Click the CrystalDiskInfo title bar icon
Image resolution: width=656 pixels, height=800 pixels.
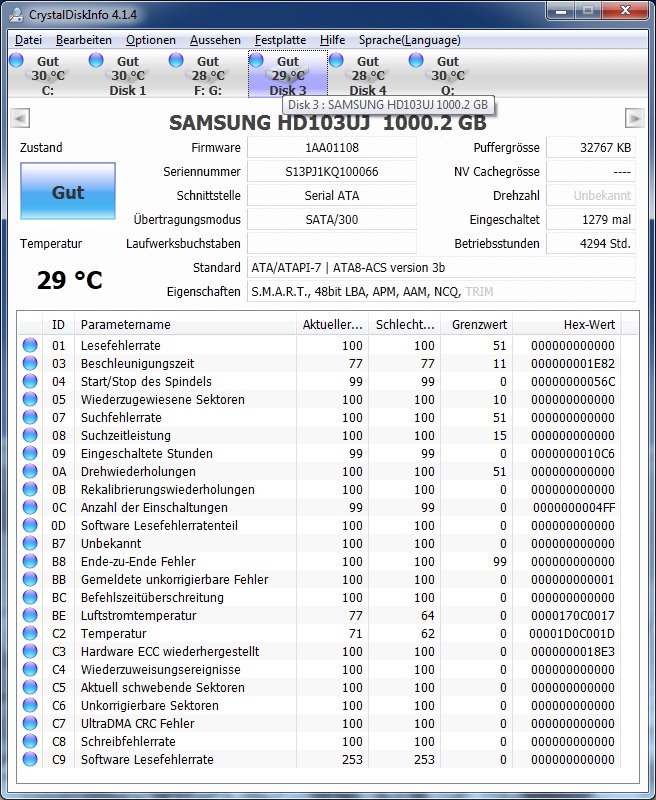coord(16,14)
